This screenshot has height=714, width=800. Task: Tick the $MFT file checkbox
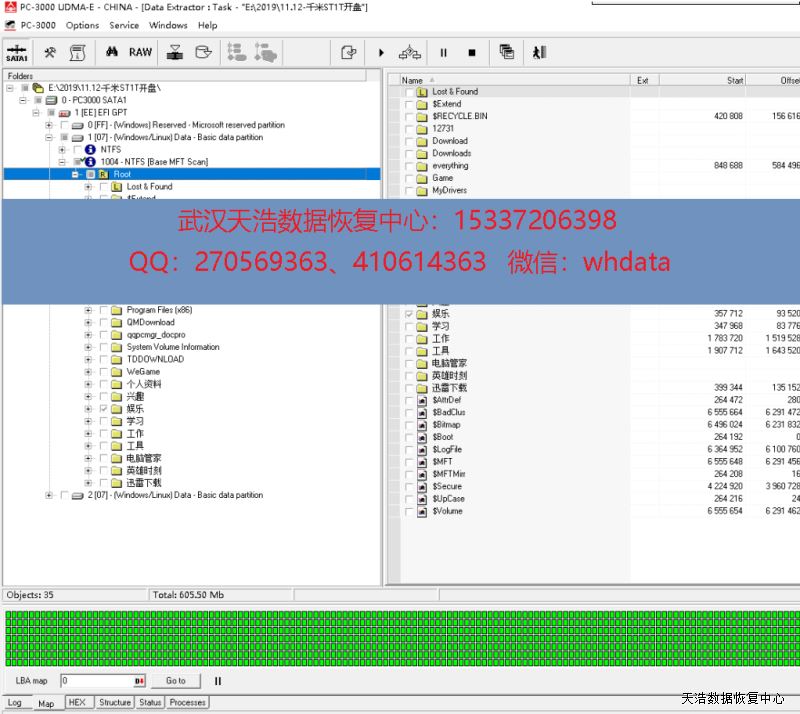tap(409, 462)
